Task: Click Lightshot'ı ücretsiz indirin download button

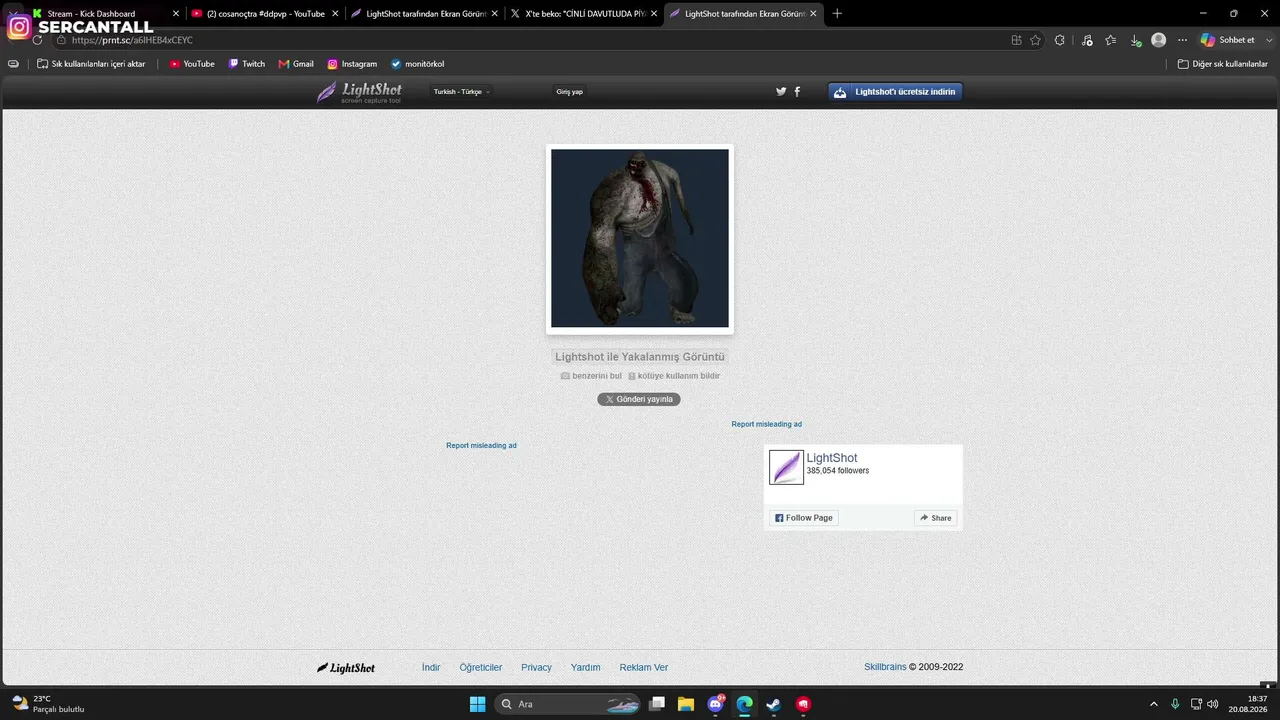Action: [895, 92]
